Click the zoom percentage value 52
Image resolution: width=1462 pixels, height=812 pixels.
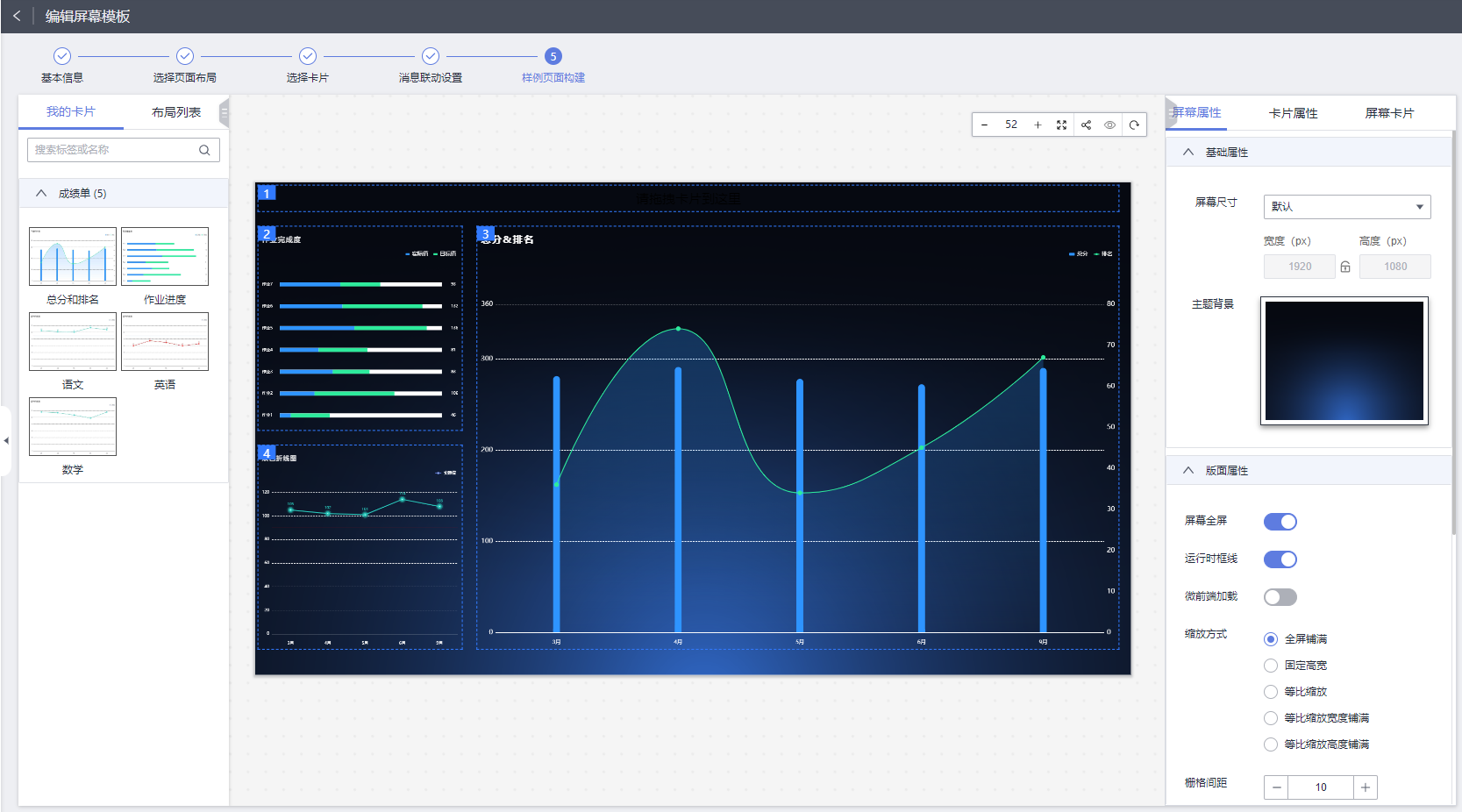point(1011,125)
